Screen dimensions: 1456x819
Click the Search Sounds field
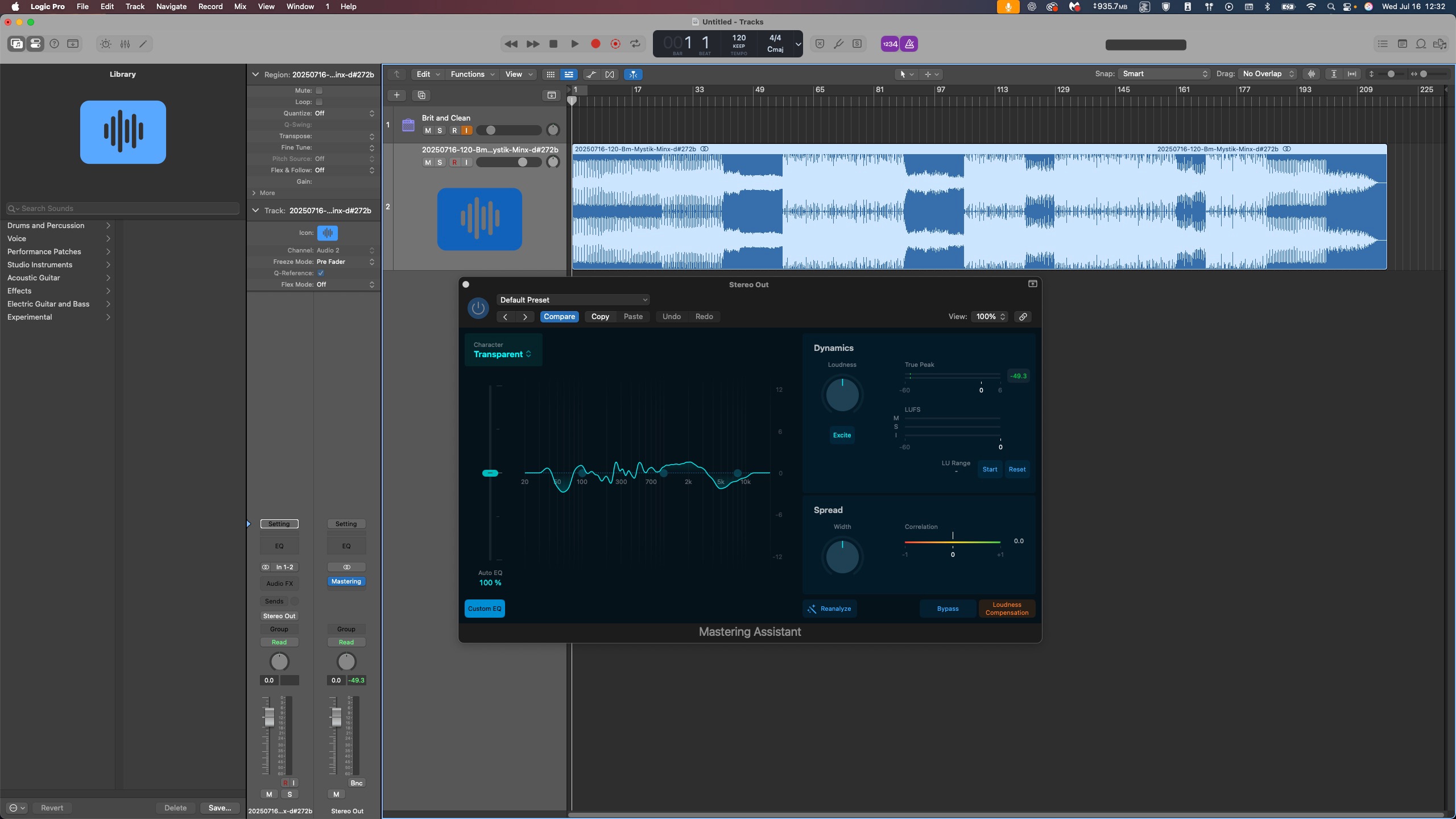[x=122, y=208]
